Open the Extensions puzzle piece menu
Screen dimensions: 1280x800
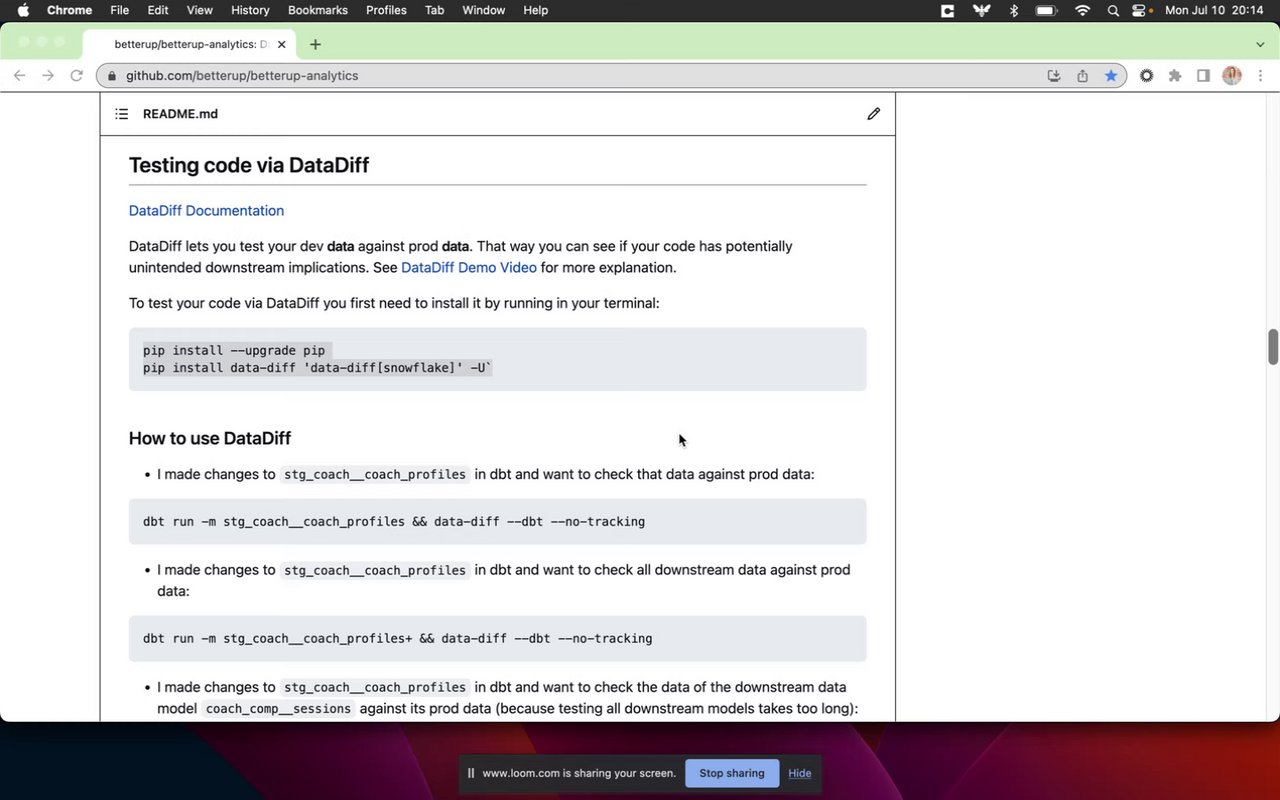pos(1175,76)
